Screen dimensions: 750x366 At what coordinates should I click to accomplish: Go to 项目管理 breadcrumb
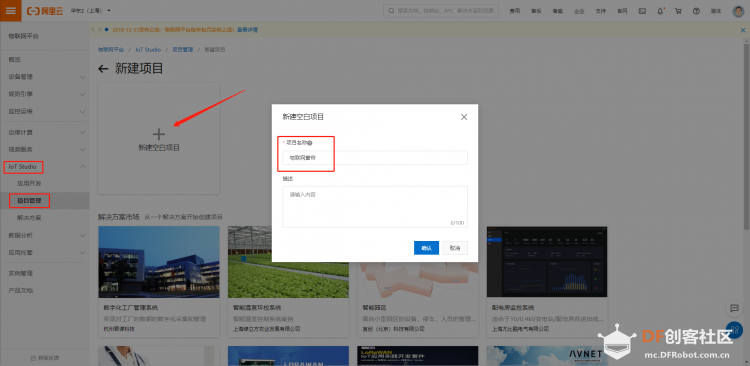(182, 49)
